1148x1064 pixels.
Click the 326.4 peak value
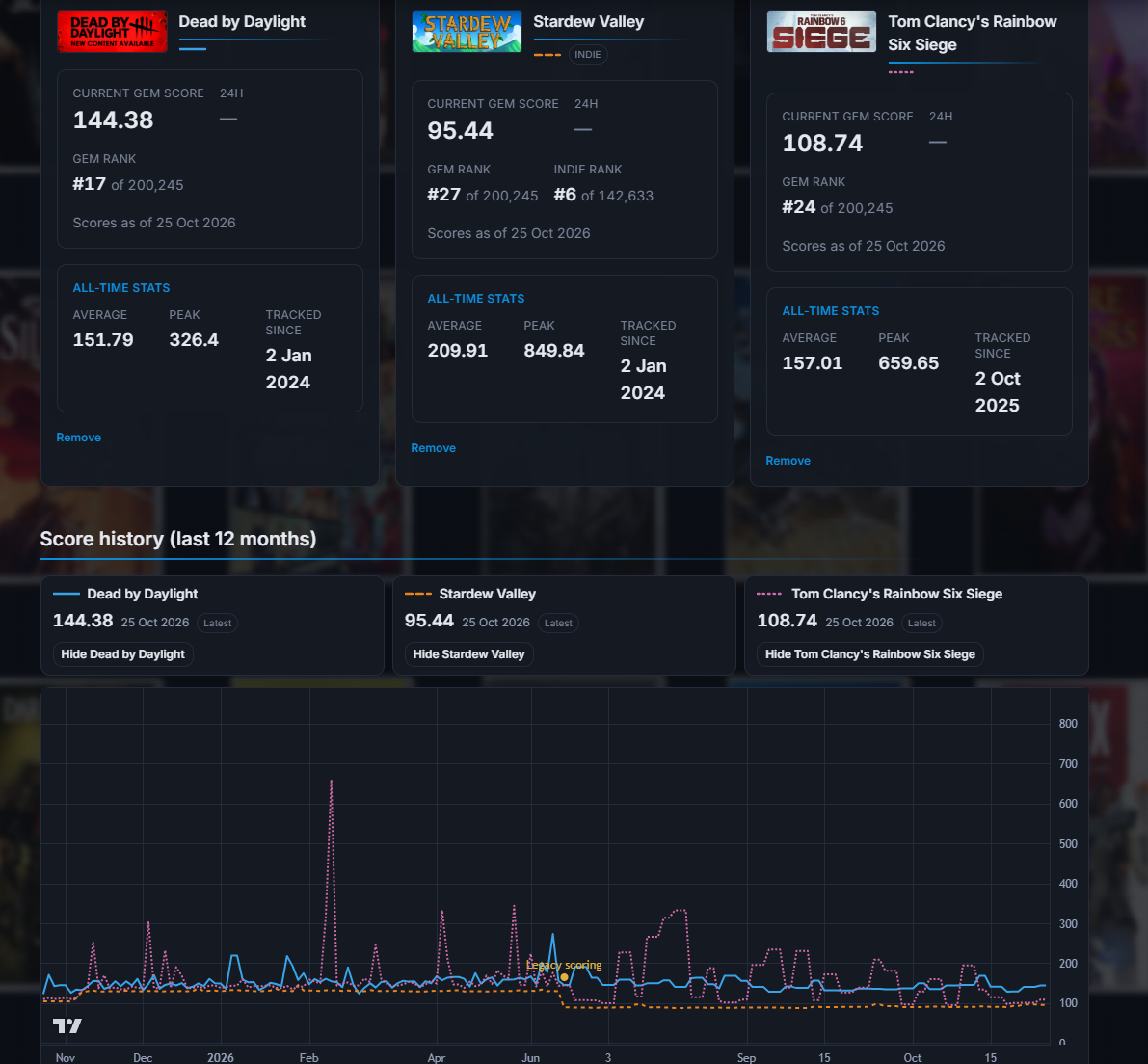click(x=194, y=340)
